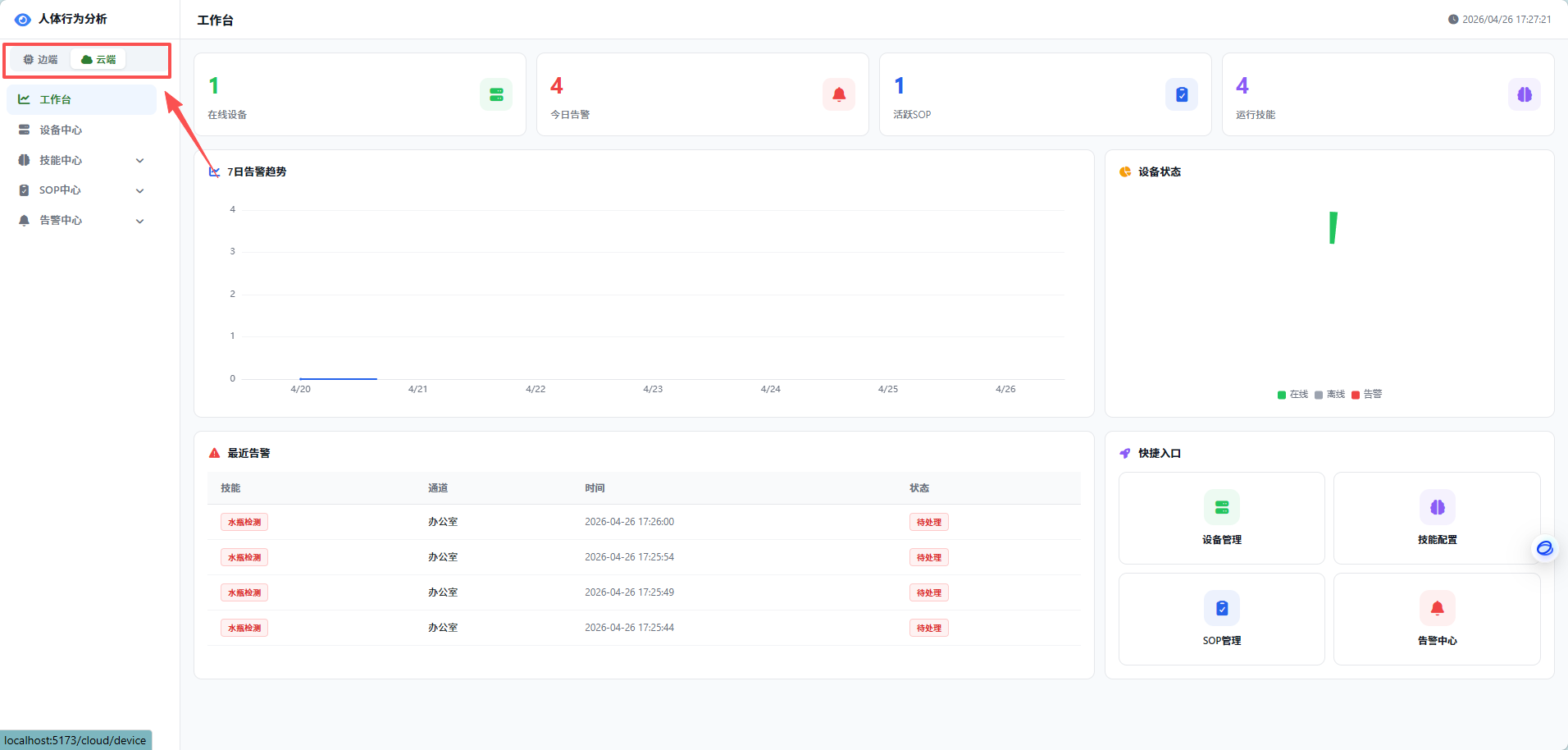Open 技能配置 quick entry

(x=1437, y=518)
